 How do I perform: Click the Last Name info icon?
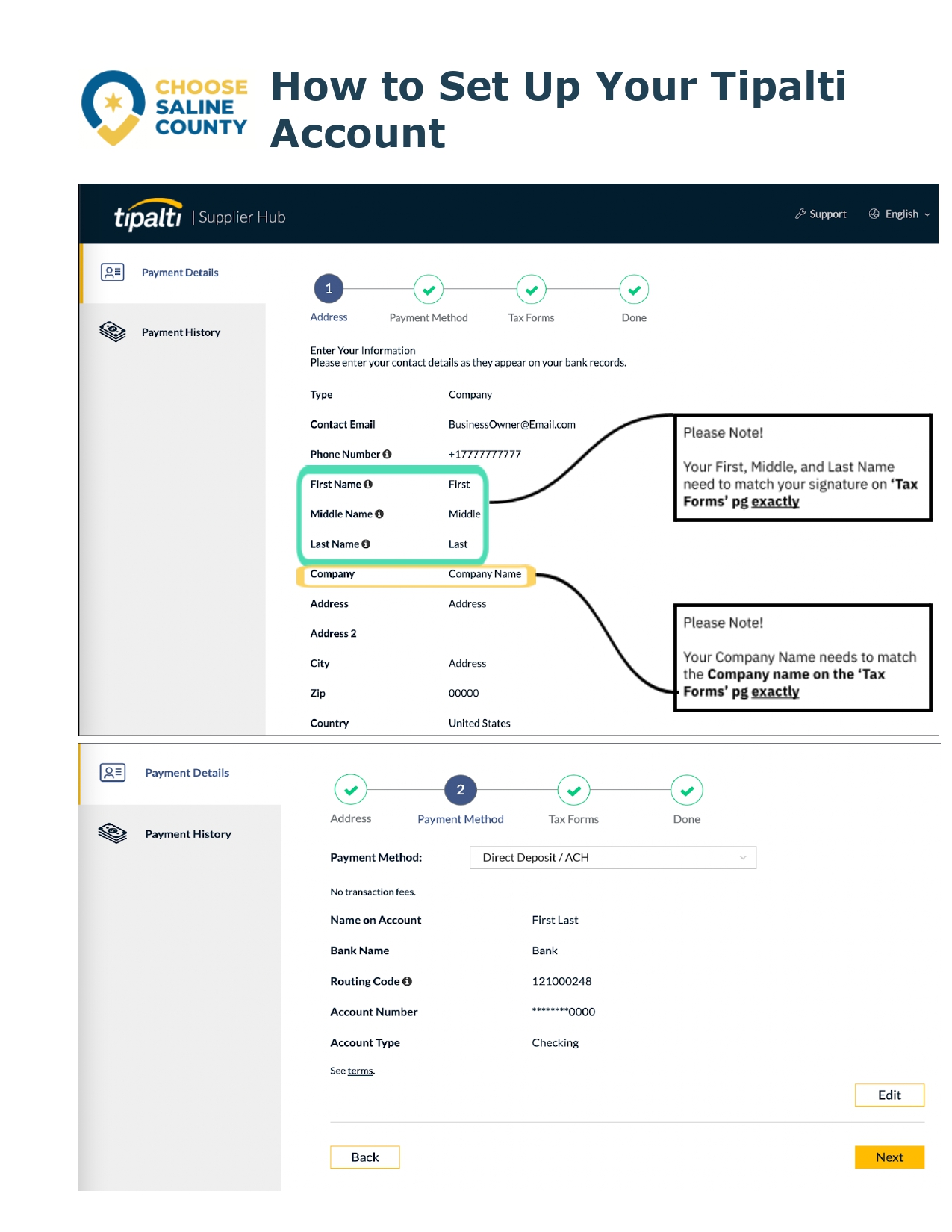click(366, 544)
